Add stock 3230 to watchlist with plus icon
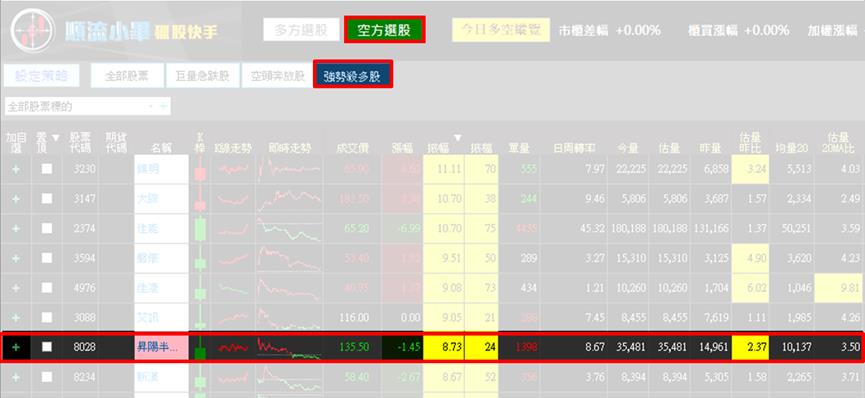The image size is (865, 398). 15,169
